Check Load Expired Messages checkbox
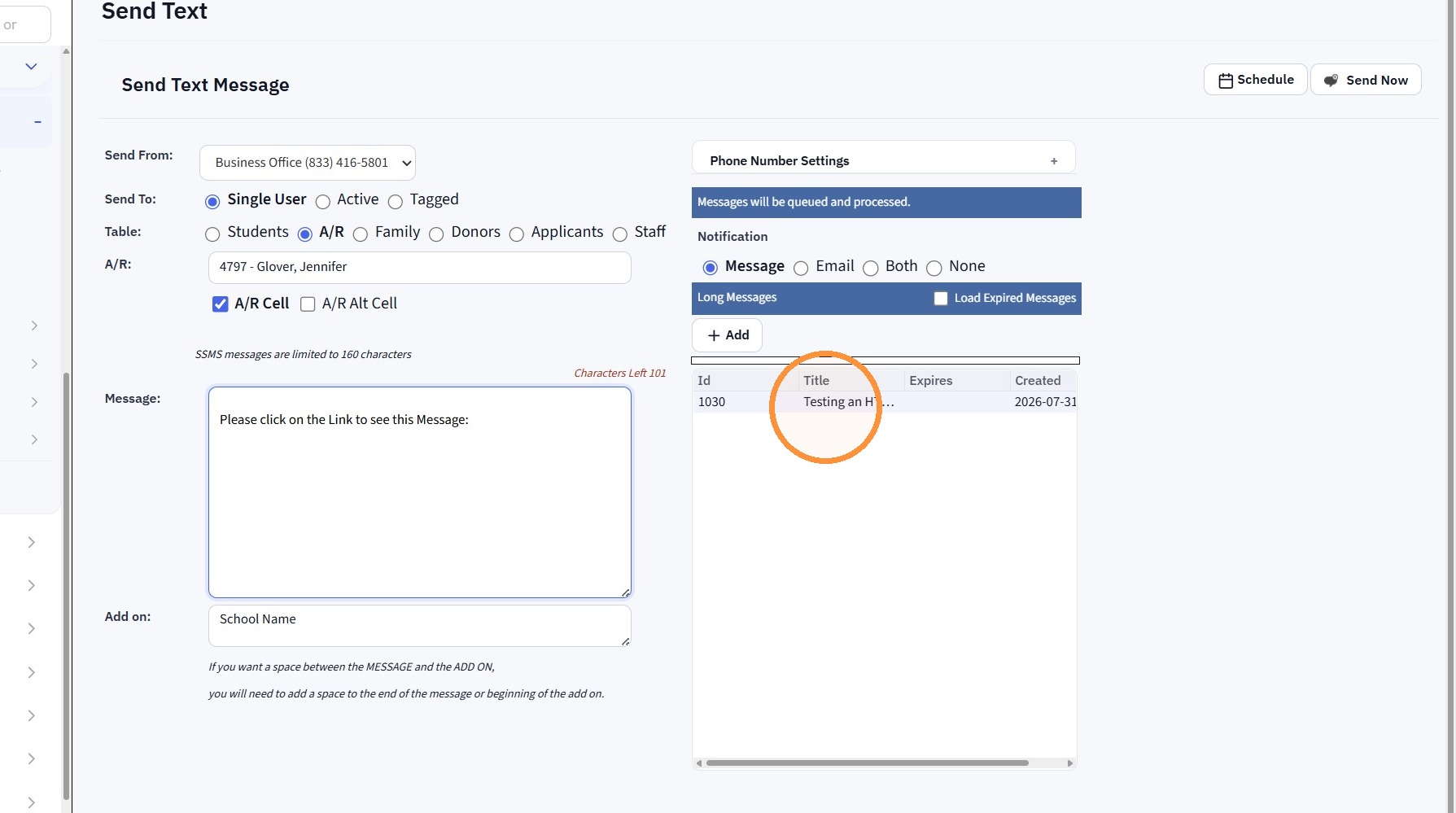 tap(941, 298)
